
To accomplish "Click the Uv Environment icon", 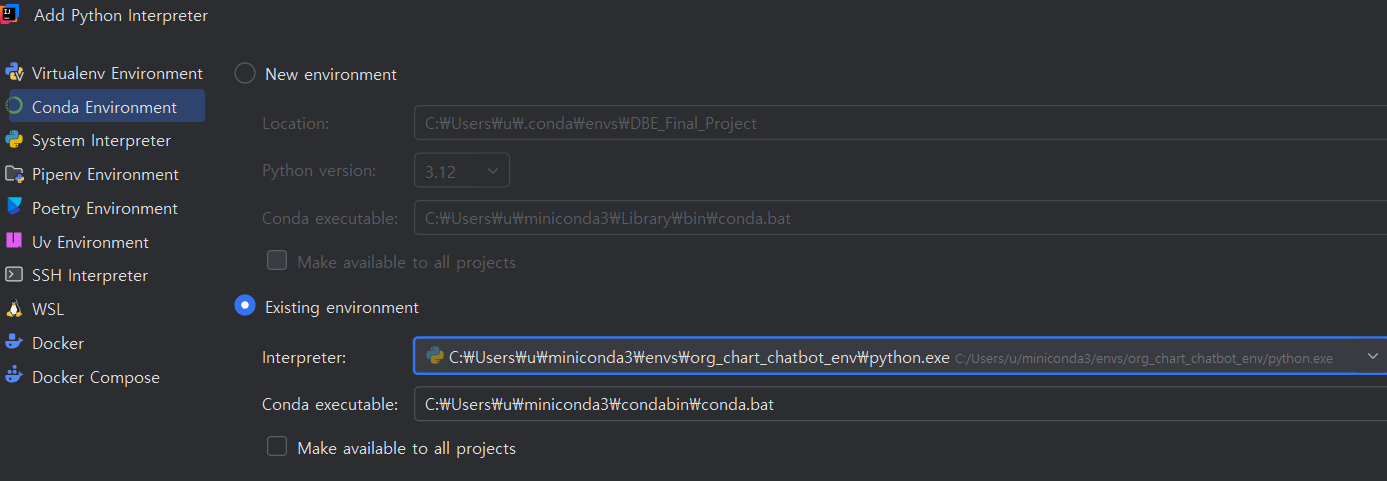I will click(14, 242).
